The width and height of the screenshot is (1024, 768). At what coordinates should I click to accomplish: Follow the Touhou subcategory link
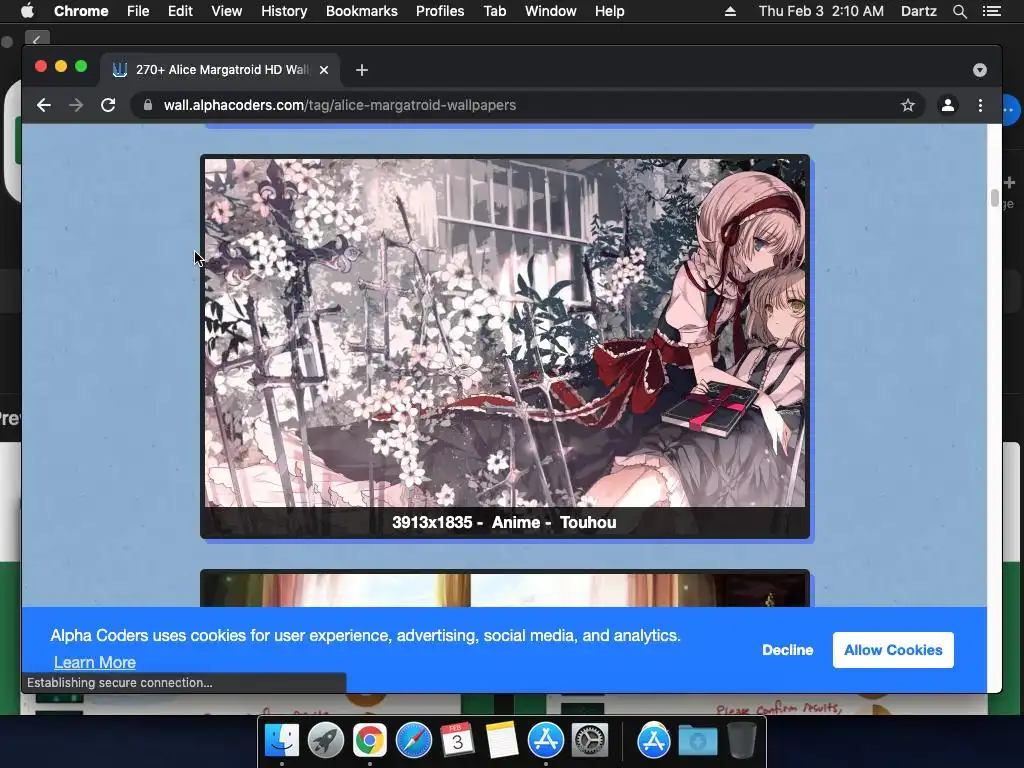pyautogui.click(x=588, y=522)
